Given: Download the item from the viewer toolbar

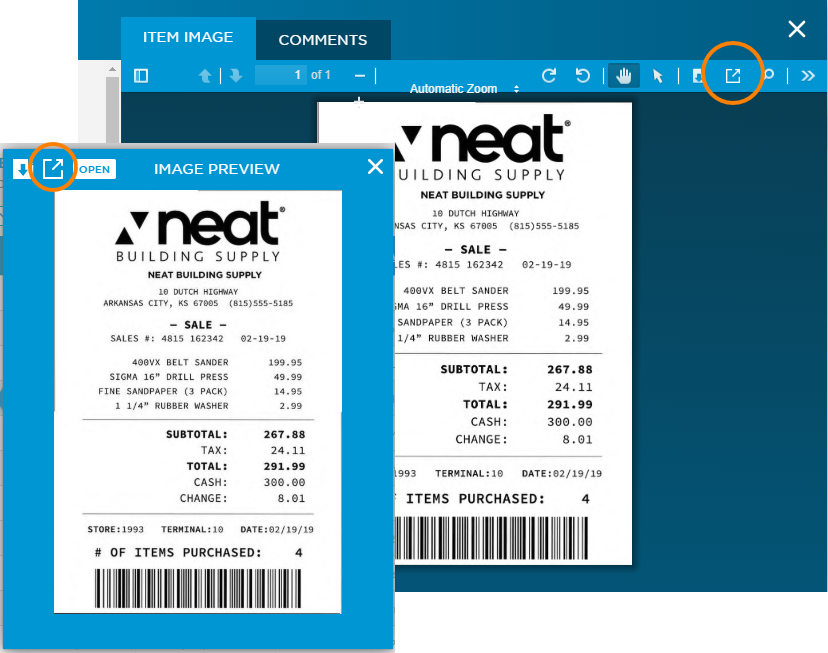Looking at the screenshot, I should [698, 76].
